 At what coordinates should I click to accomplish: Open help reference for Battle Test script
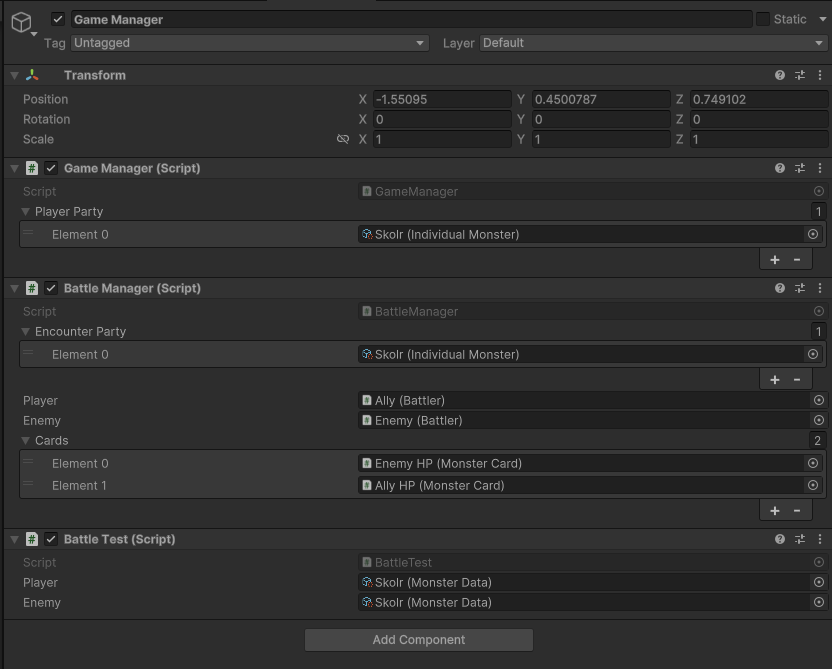[780, 539]
